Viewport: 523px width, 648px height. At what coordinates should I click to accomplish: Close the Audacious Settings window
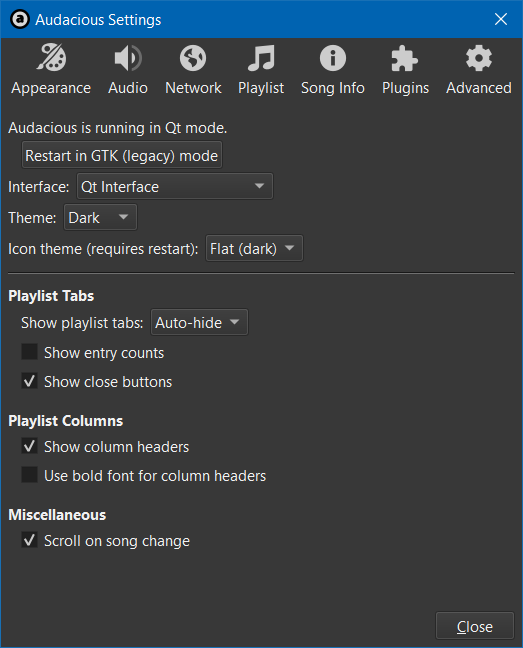coord(501,19)
